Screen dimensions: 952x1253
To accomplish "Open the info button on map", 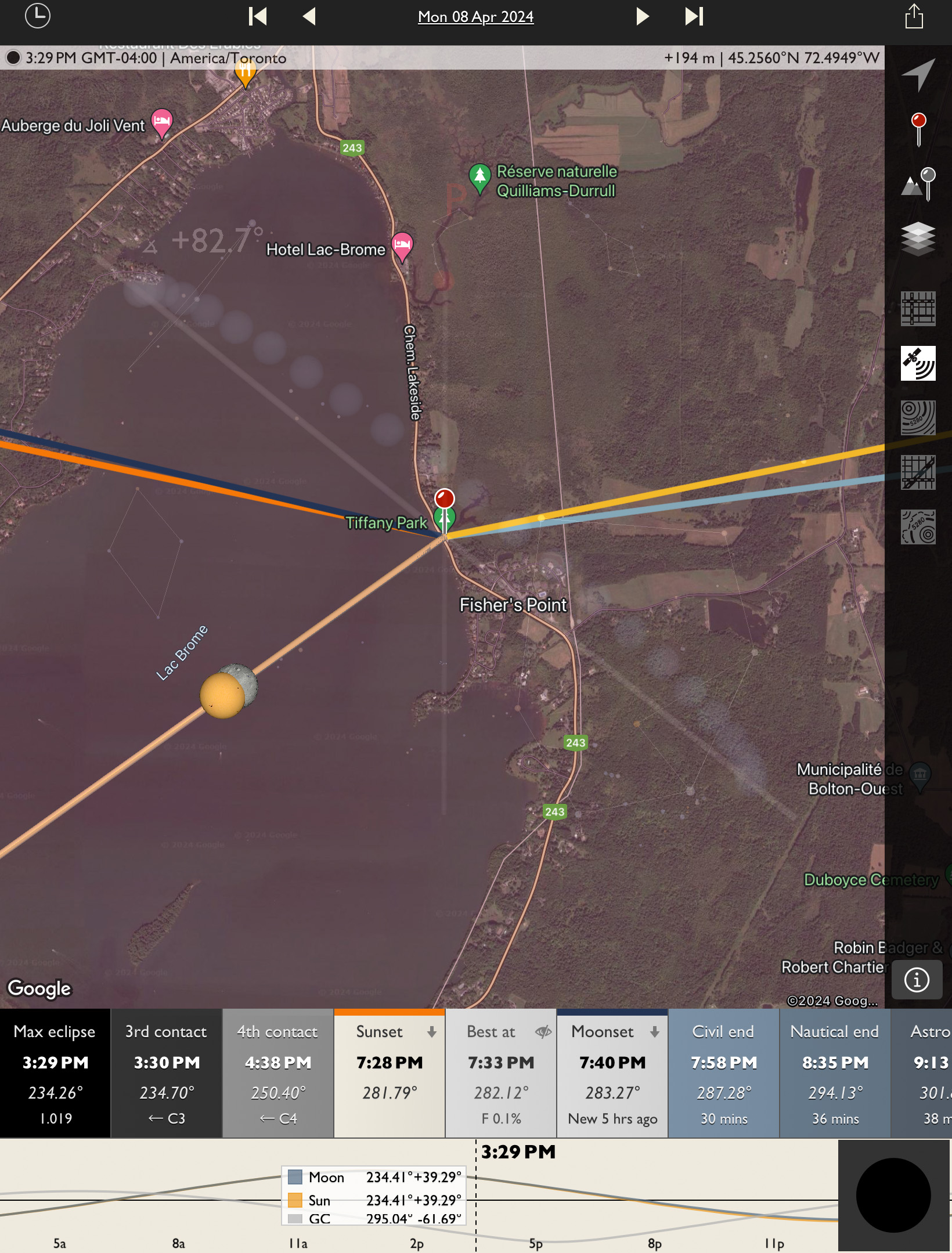I will [x=917, y=980].
